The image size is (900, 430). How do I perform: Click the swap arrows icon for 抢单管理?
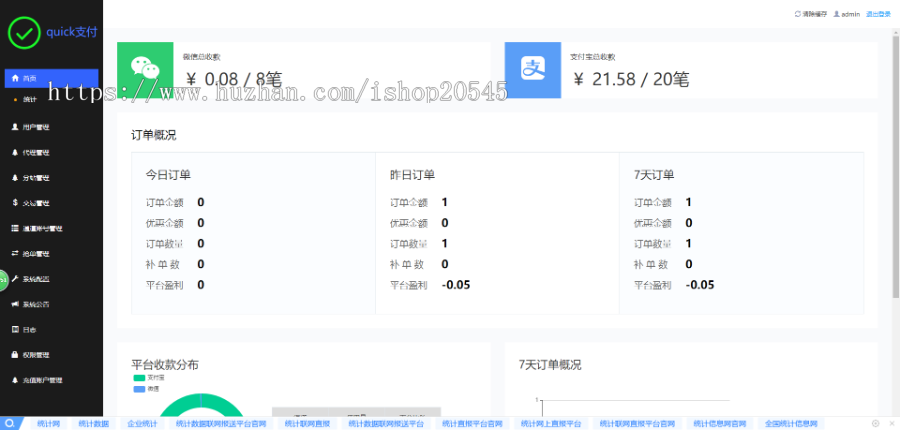point(15,253)
